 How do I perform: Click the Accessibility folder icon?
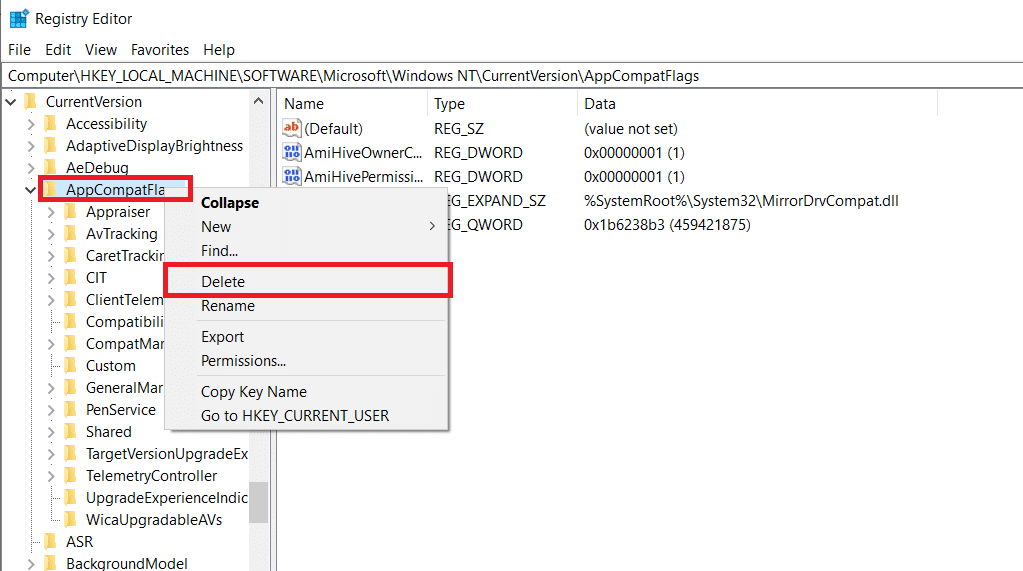point(50,123)
